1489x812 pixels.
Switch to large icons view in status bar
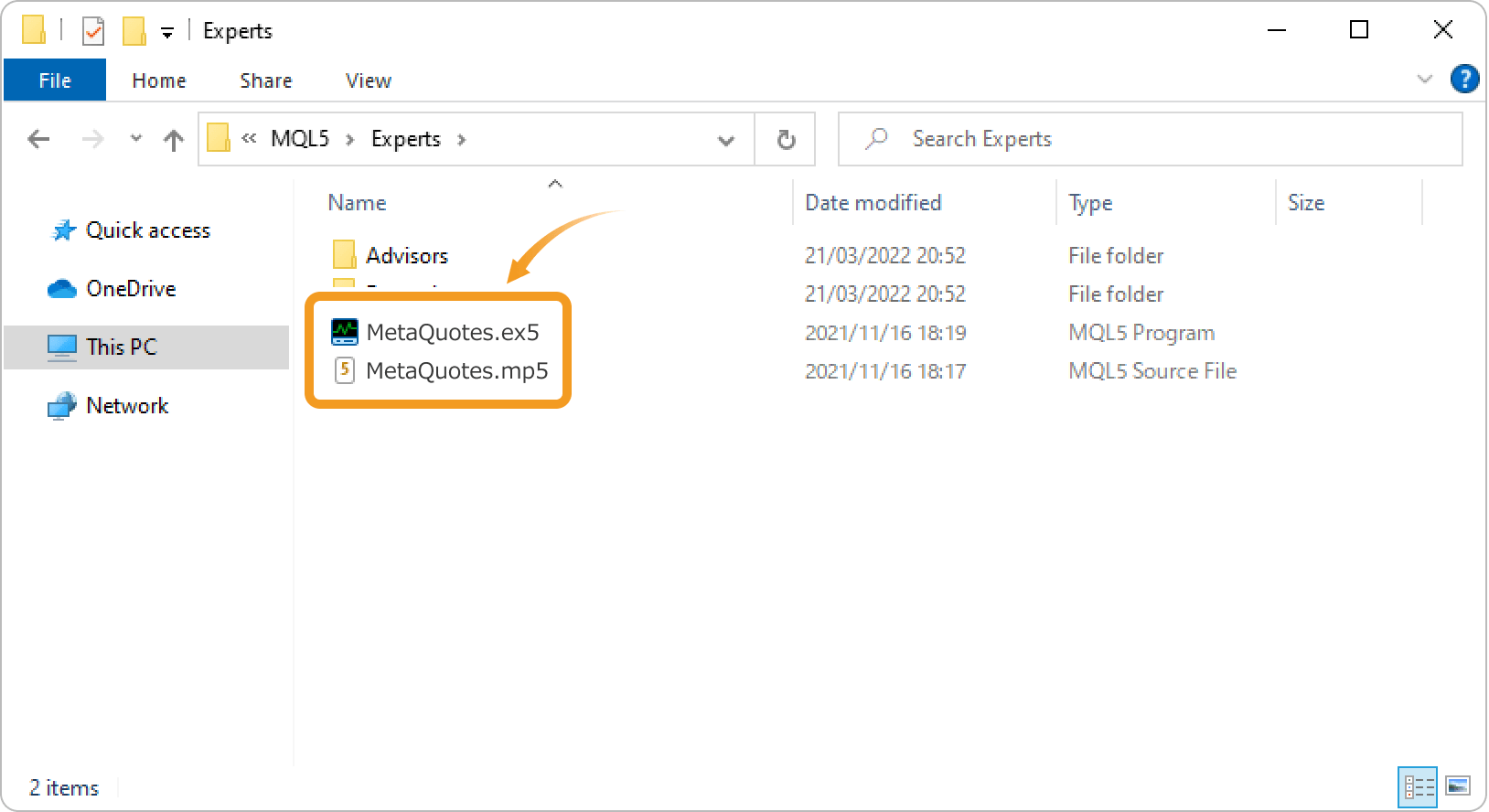[x=1458, y=786]
